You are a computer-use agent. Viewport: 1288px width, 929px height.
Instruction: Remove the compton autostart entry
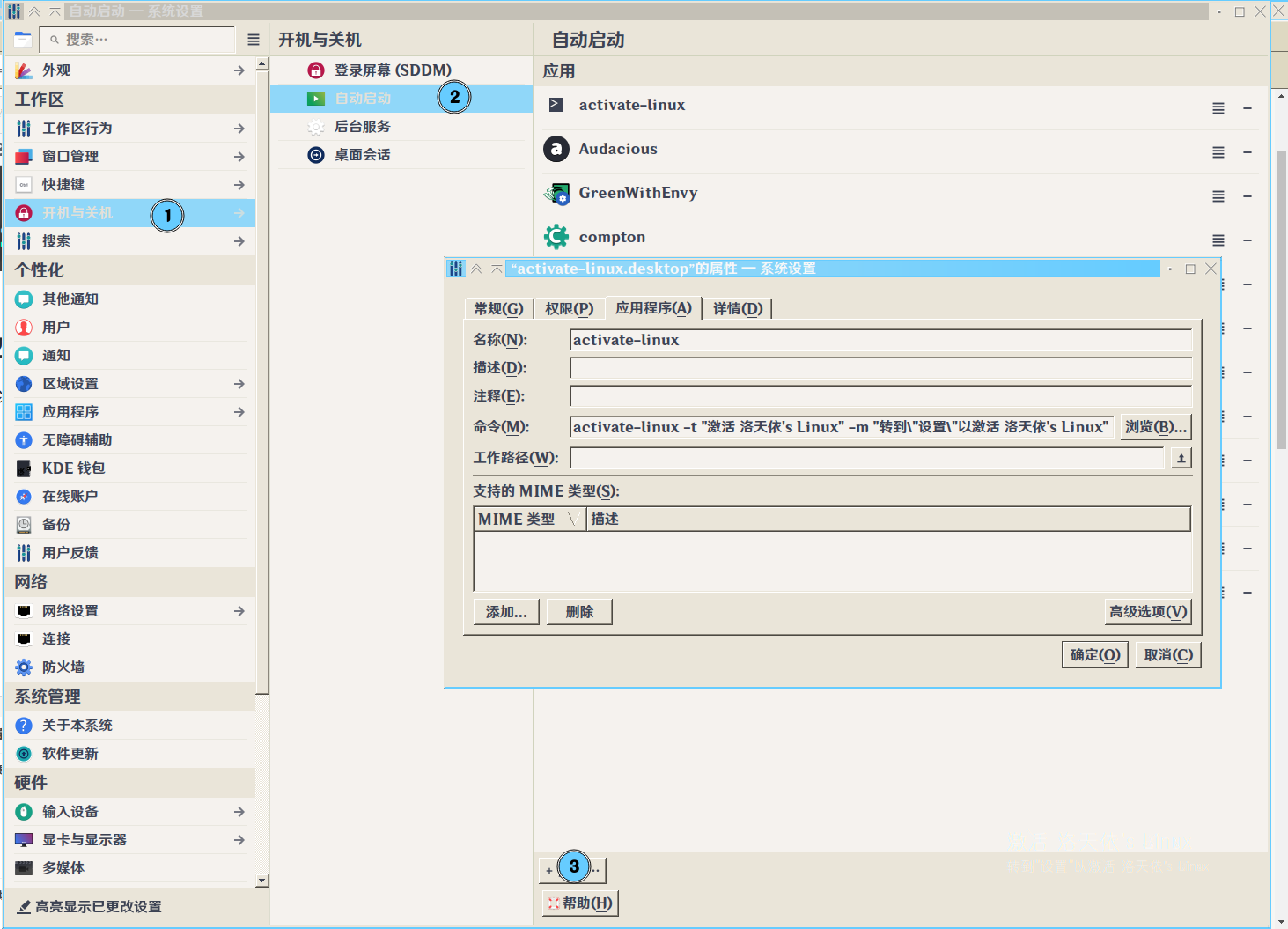coord(1248,240)
